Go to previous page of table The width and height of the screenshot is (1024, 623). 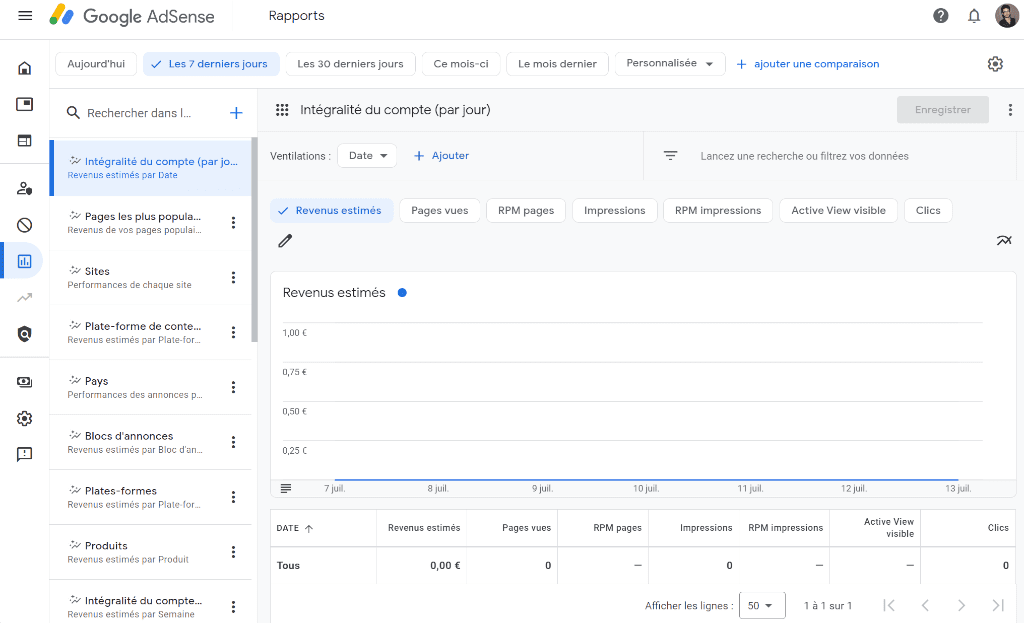pos(925,605)
